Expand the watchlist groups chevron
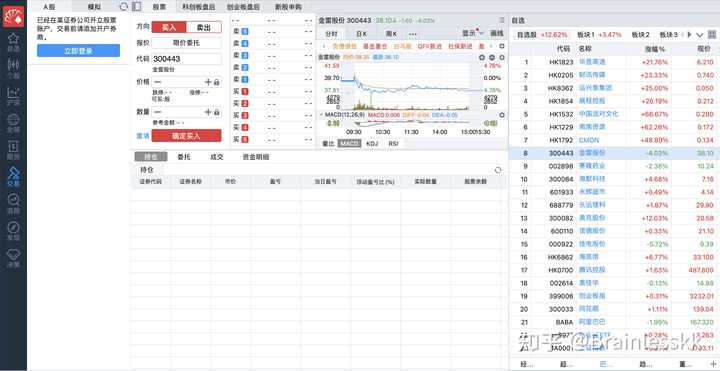 [700, 35]
